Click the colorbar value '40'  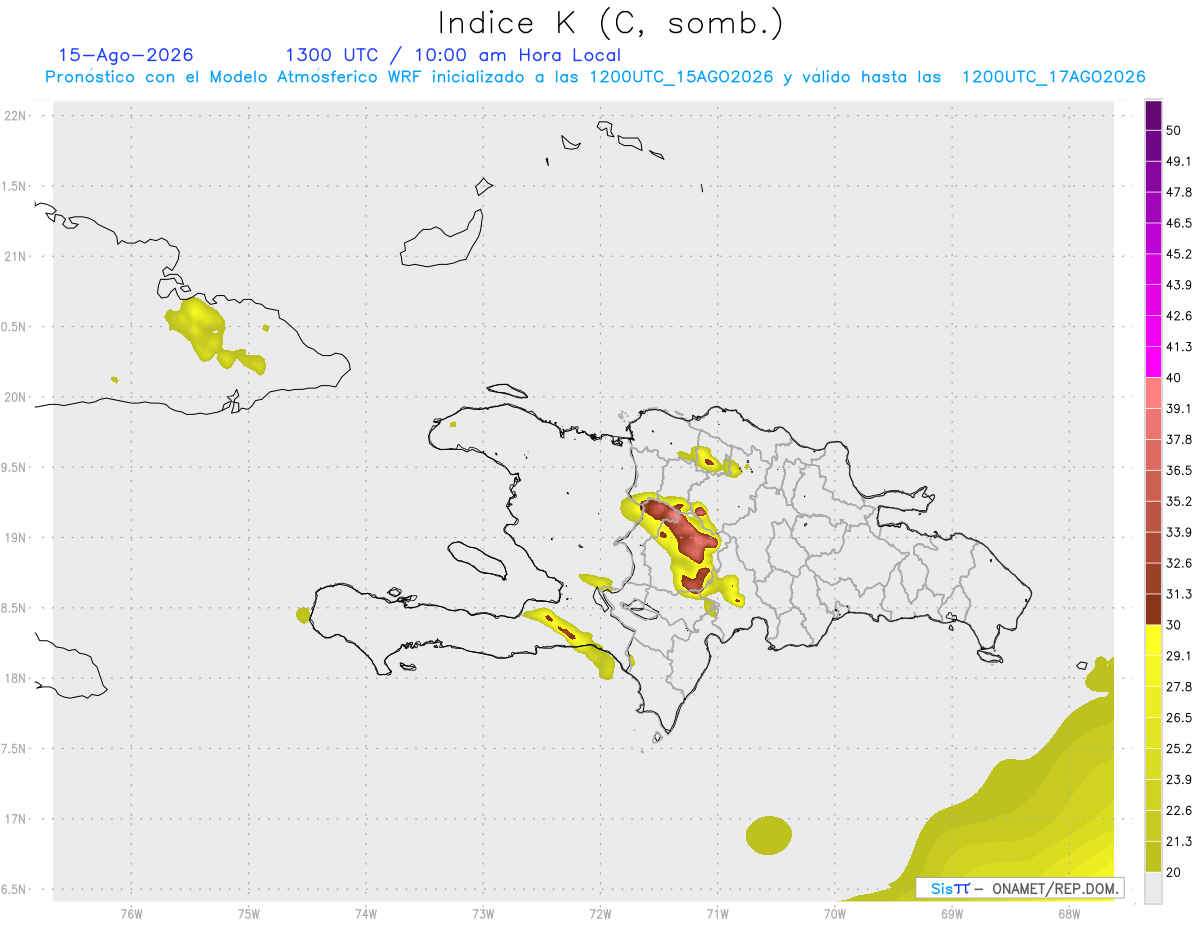click(1174, 378)
